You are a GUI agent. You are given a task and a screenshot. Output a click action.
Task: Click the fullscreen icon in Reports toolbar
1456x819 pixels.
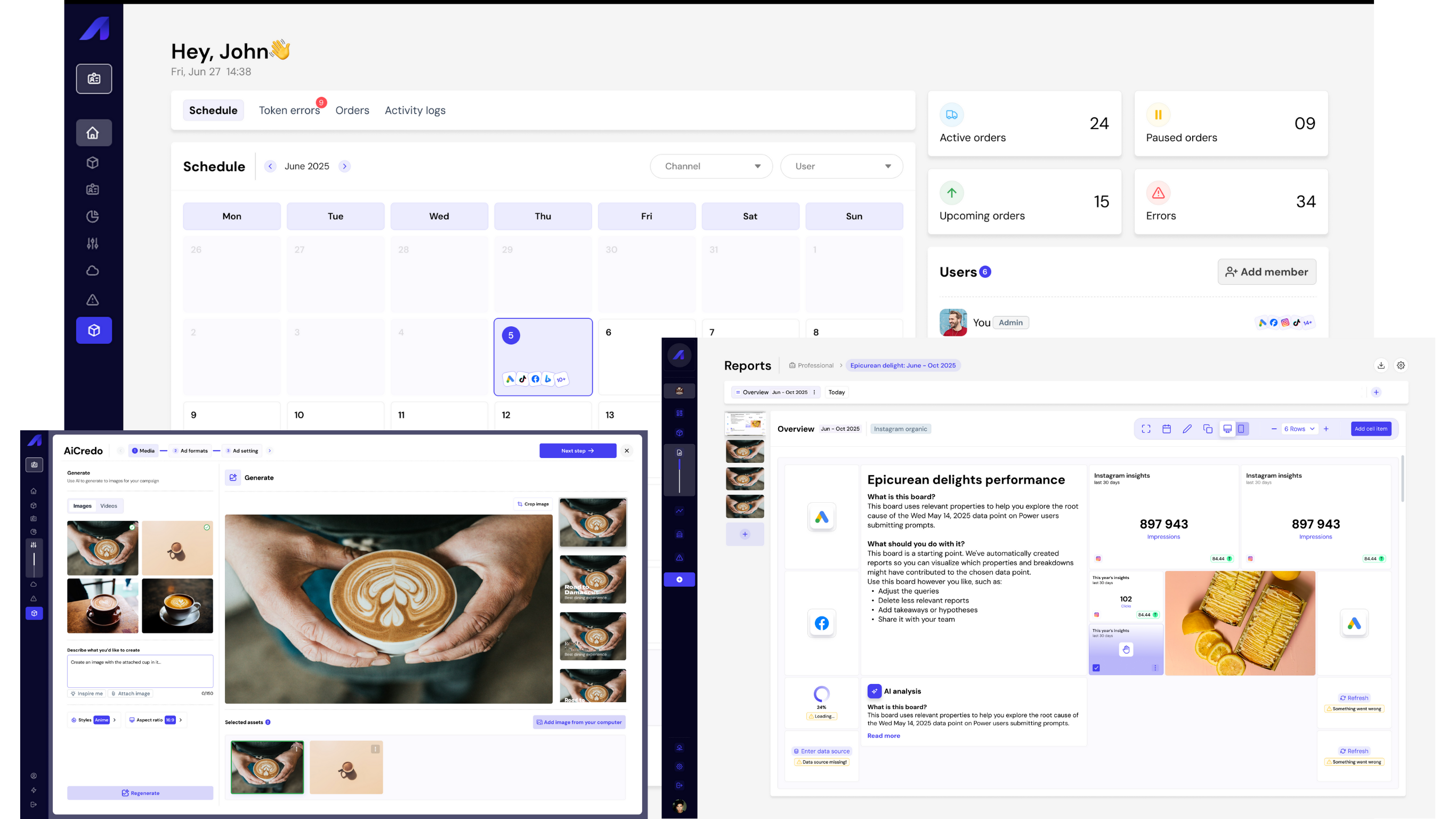tap(1146, 429)
